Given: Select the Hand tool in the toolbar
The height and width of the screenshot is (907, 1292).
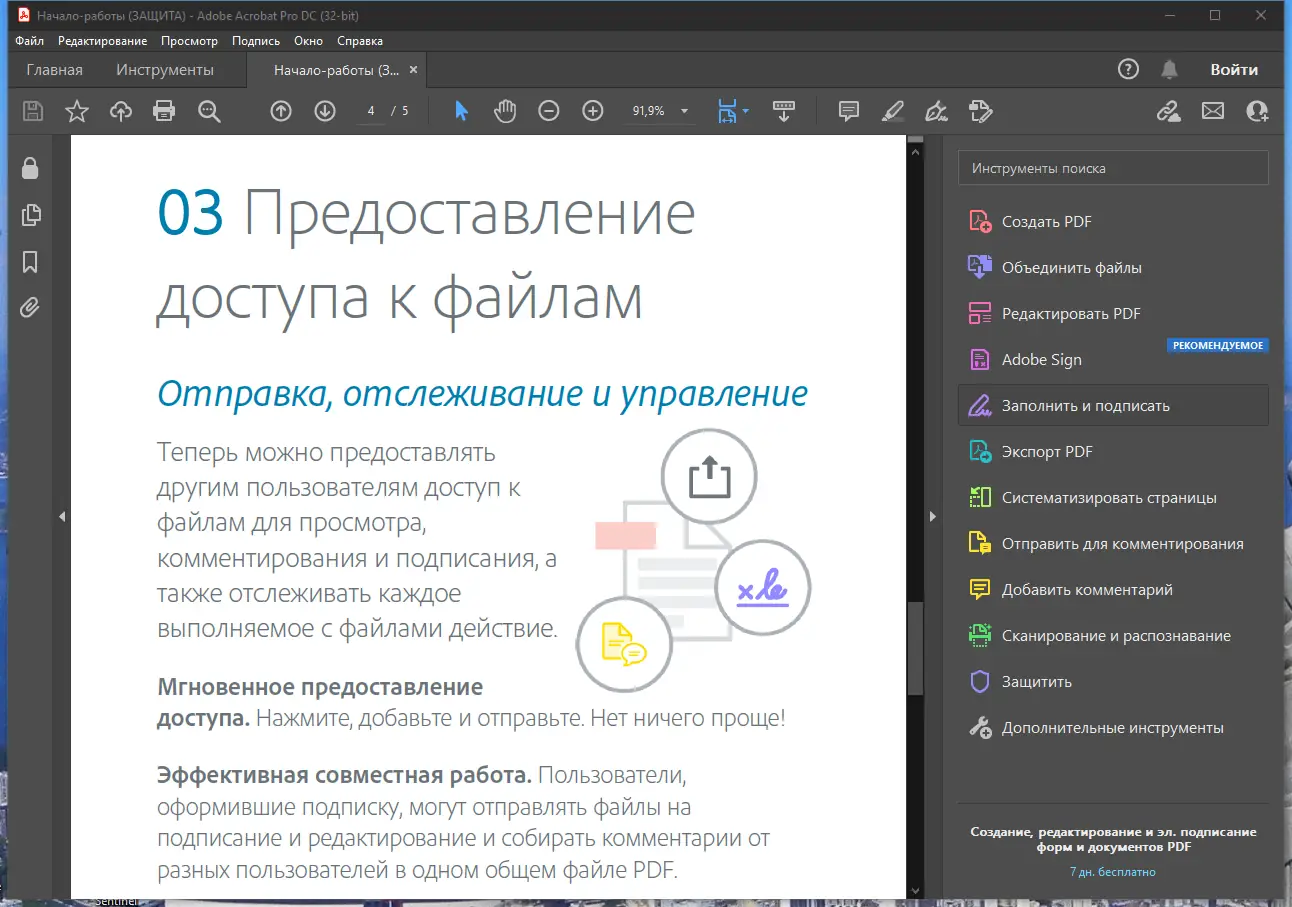Looking at the screenshot, I should [505, 111].
